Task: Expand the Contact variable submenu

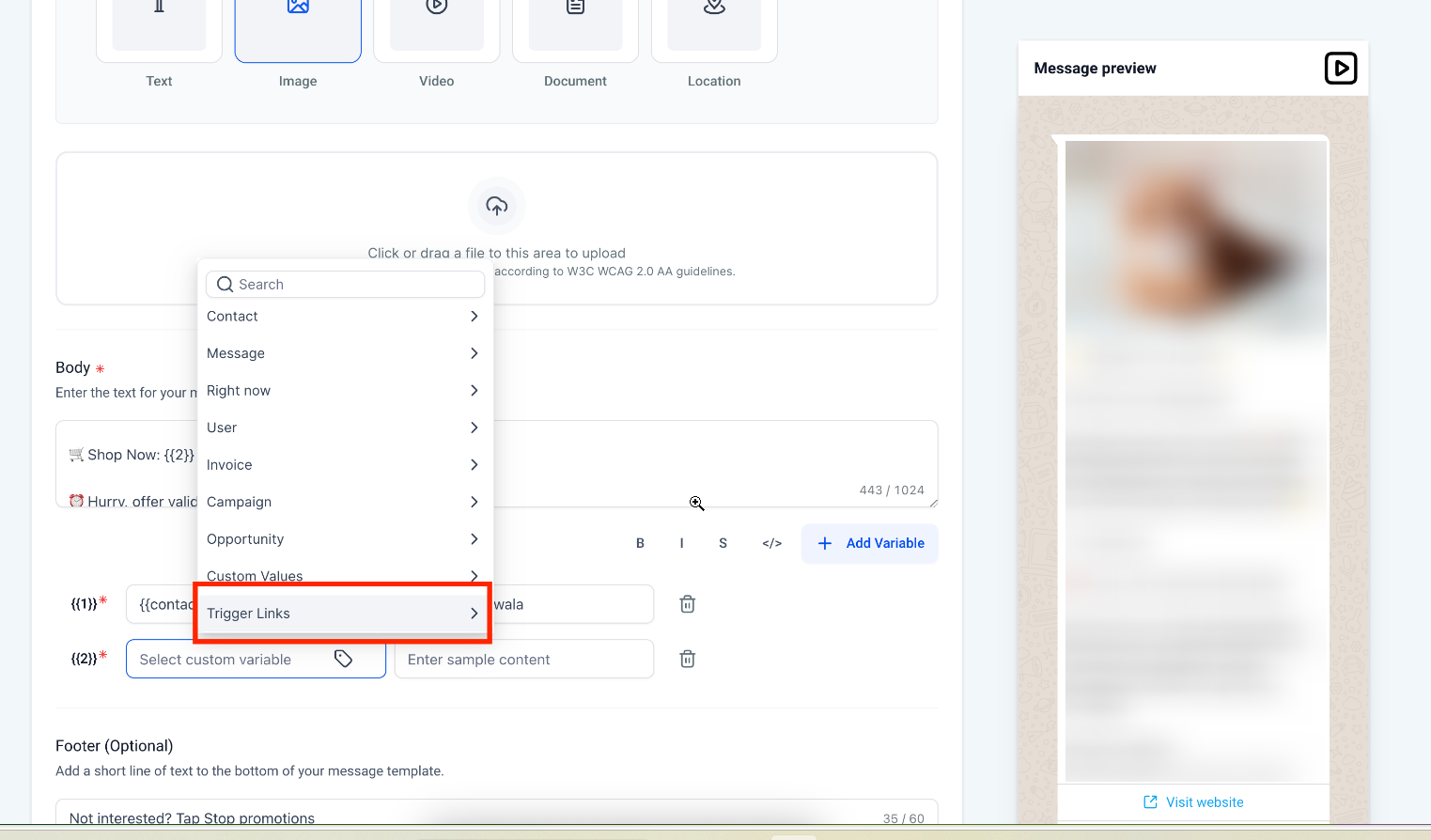Action: [x=343, y=317]
